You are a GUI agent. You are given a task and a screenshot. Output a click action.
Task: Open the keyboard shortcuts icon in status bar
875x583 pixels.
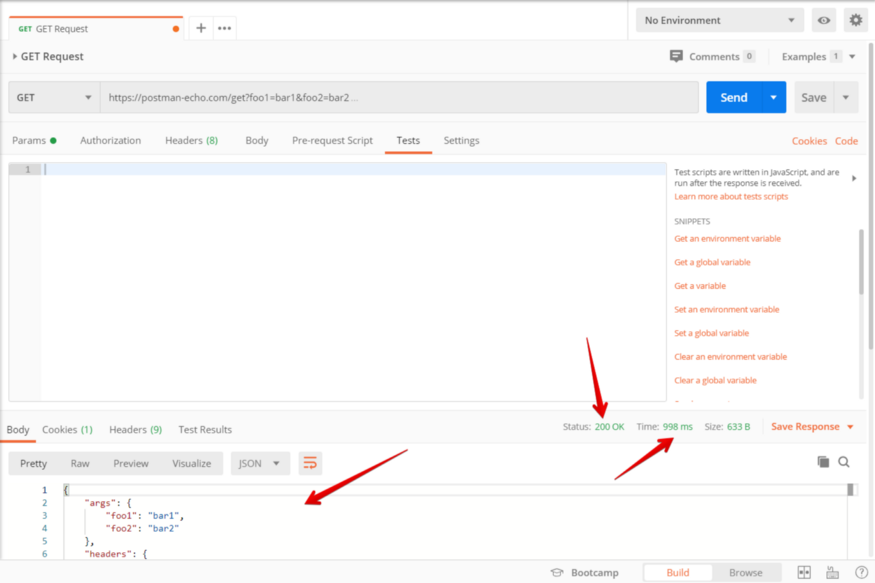click(x=832, y=573)
